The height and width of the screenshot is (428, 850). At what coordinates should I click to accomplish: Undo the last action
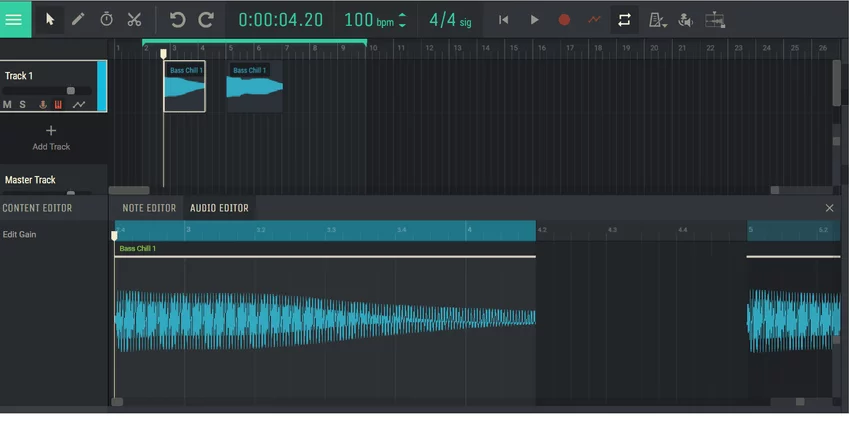pos(178,20)
